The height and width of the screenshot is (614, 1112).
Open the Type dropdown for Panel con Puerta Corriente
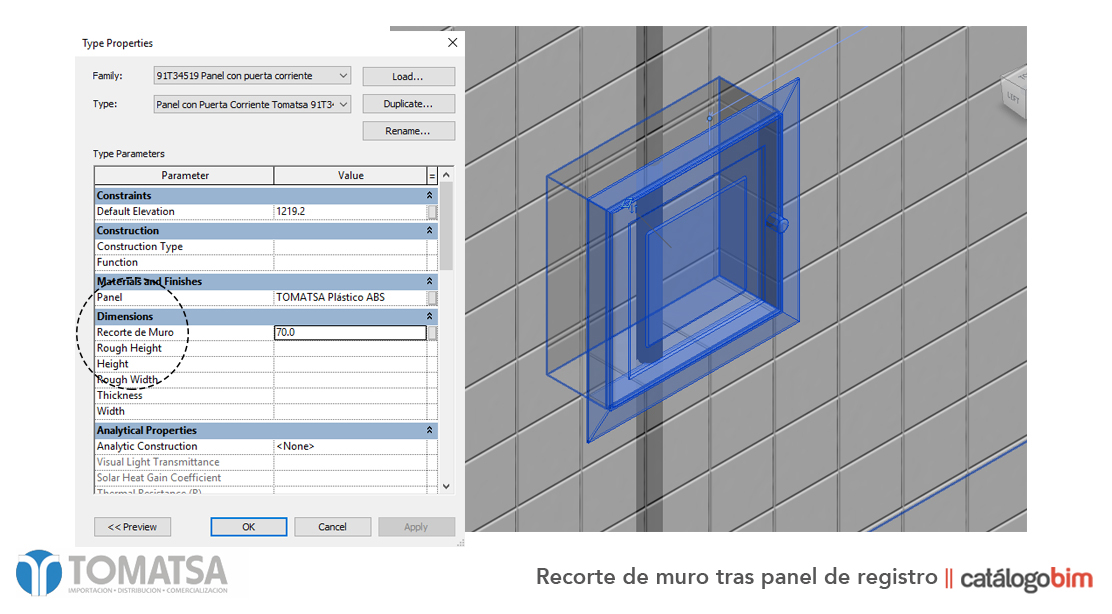[343, 104]
